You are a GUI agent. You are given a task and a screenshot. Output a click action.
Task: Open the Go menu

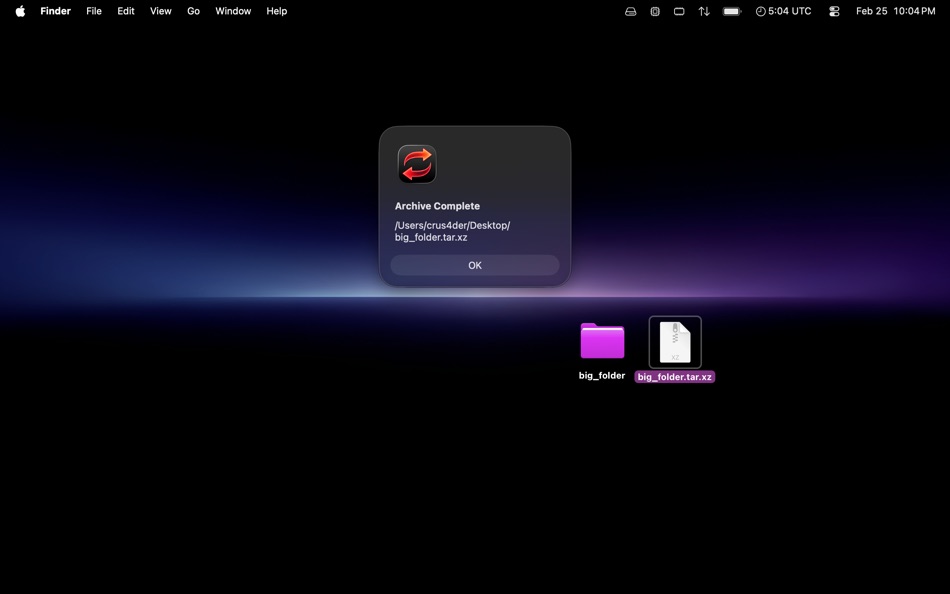[193, 11]
